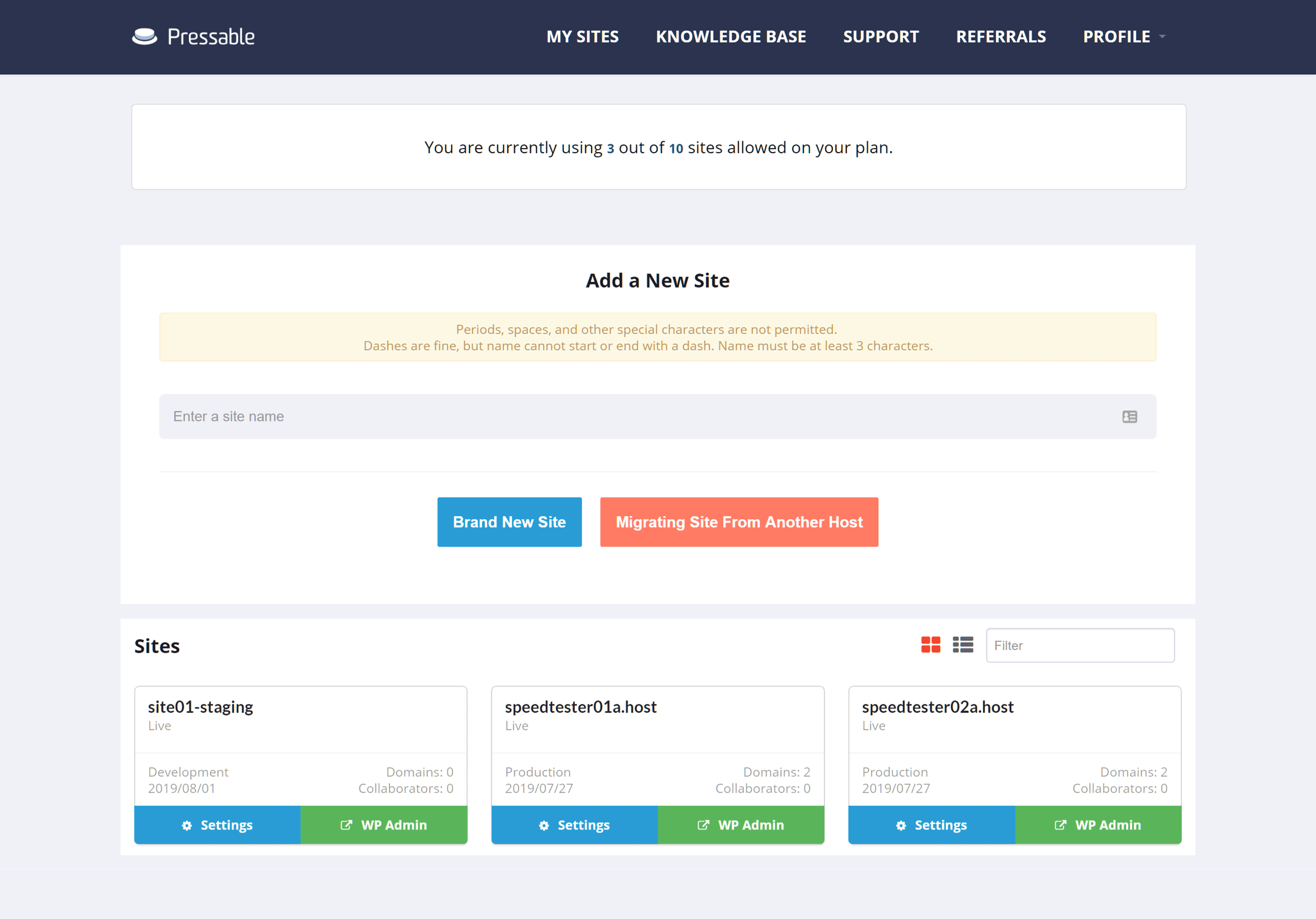Click the Pressable wordmark
Viewport: 1316px width, 919px height.
(x=211, y=37)
